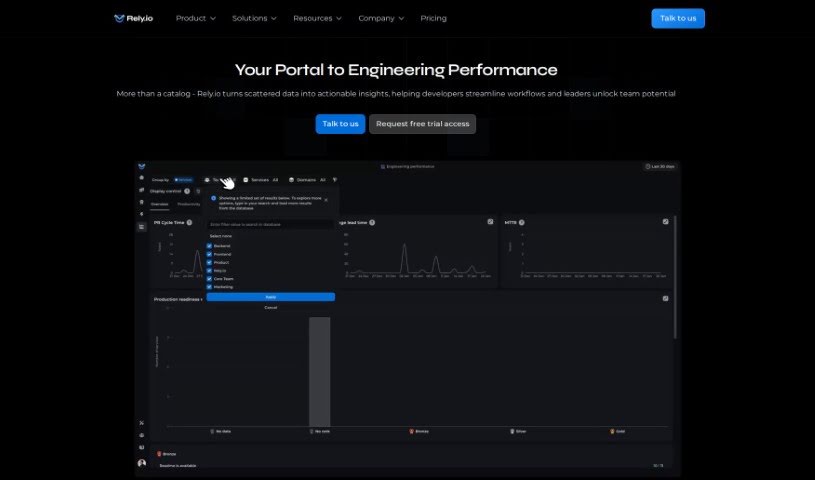Click the Domains filter icon

click(x=291, y=180)
